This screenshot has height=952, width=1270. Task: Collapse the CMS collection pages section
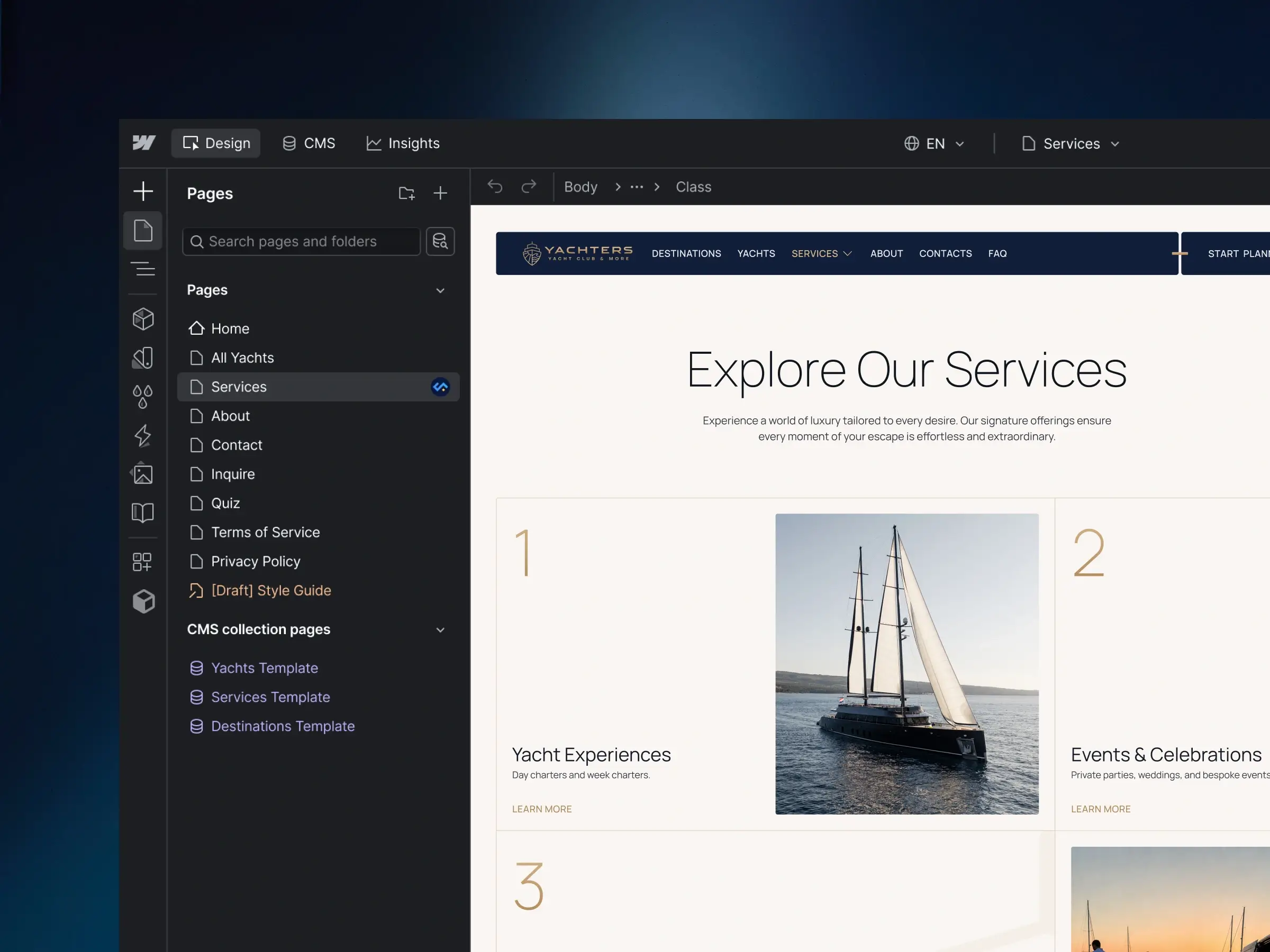coord(440,630)
